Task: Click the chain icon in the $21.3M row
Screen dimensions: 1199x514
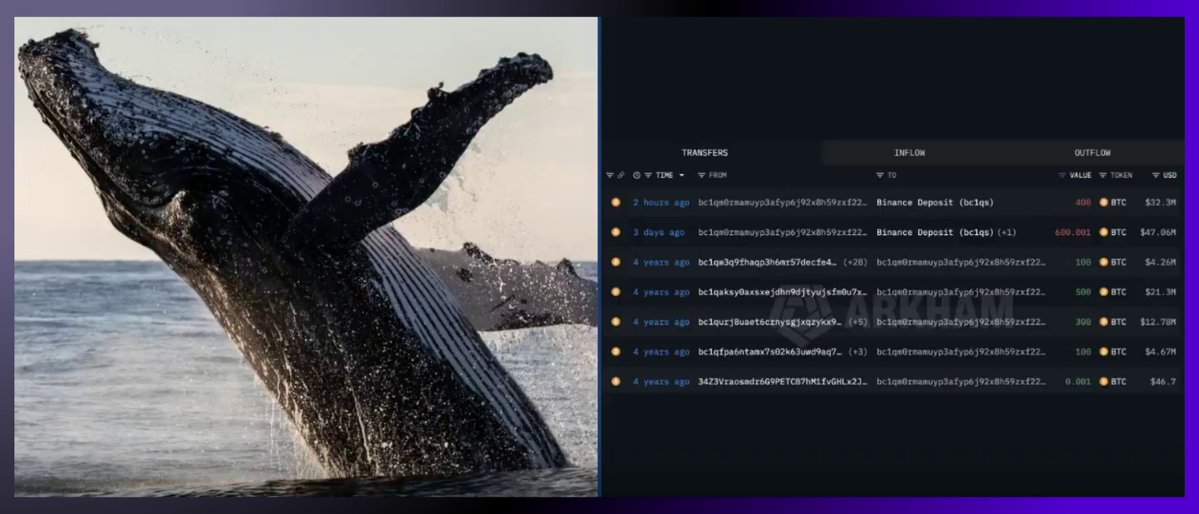Action: click(616, 291)
